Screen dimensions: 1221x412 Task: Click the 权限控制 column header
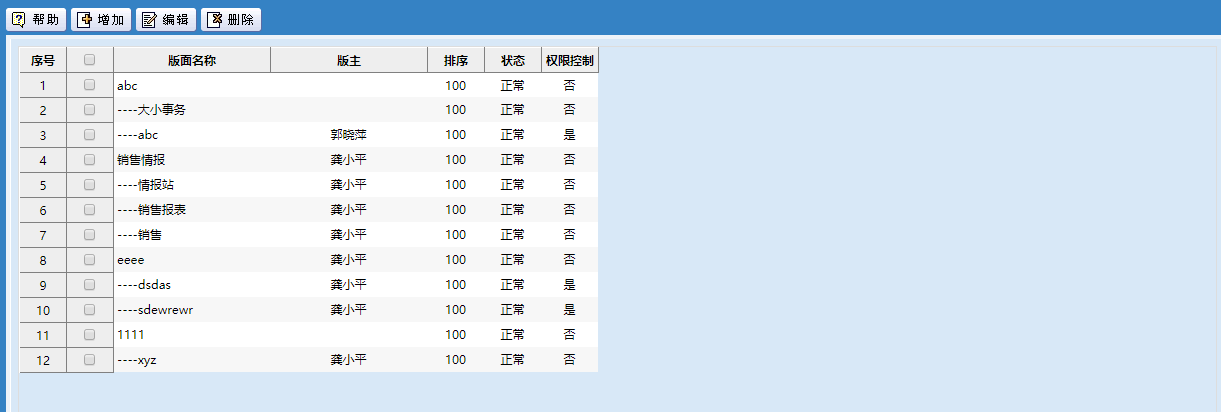tap(570, 60)
